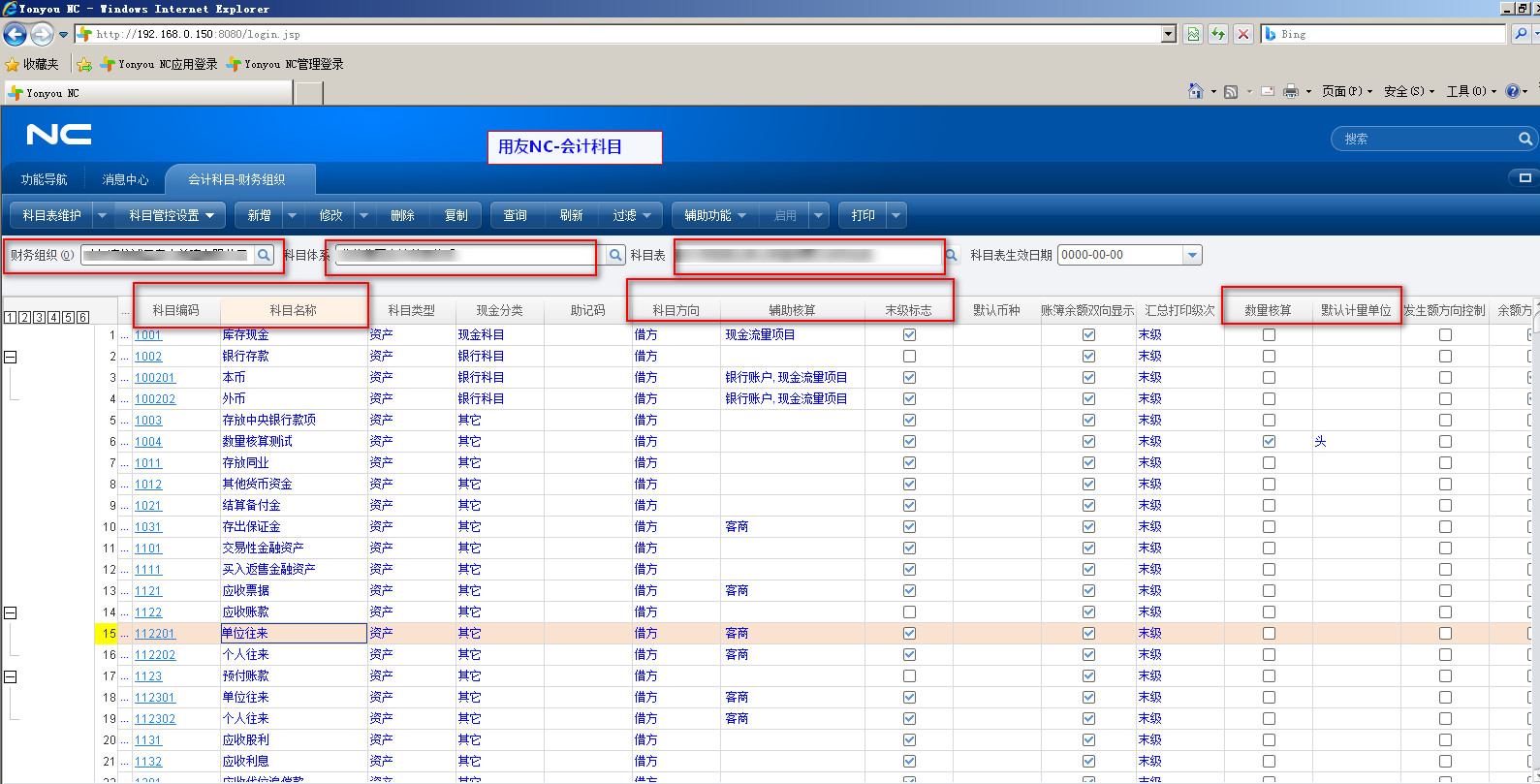Open the 科目表生效日期 dropdown
Viewport: 1540px width, 784px height.
click(1192, 255)
